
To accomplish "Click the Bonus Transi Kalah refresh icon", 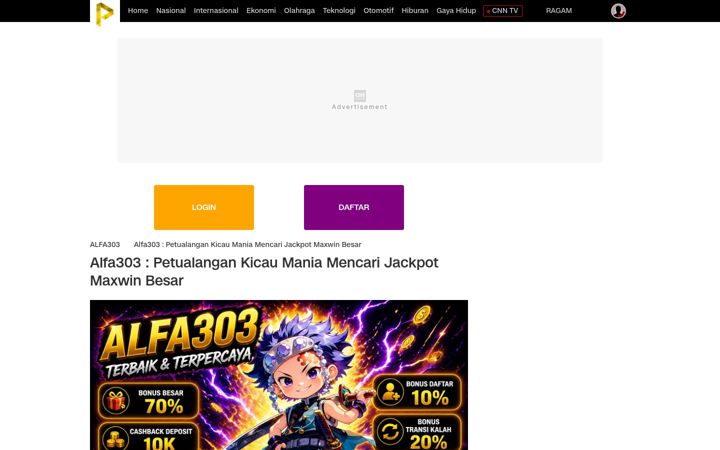I will [x=390, y=432].
